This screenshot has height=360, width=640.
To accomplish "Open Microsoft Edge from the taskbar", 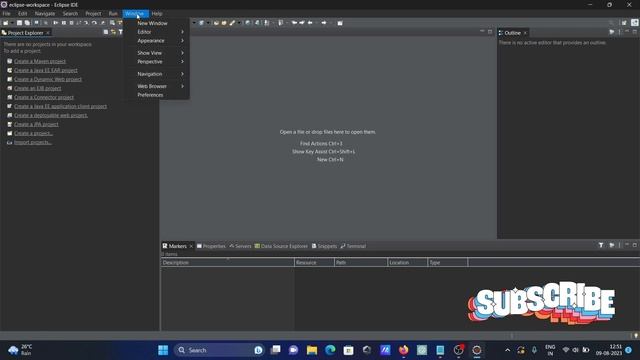I will coord(330,350).
